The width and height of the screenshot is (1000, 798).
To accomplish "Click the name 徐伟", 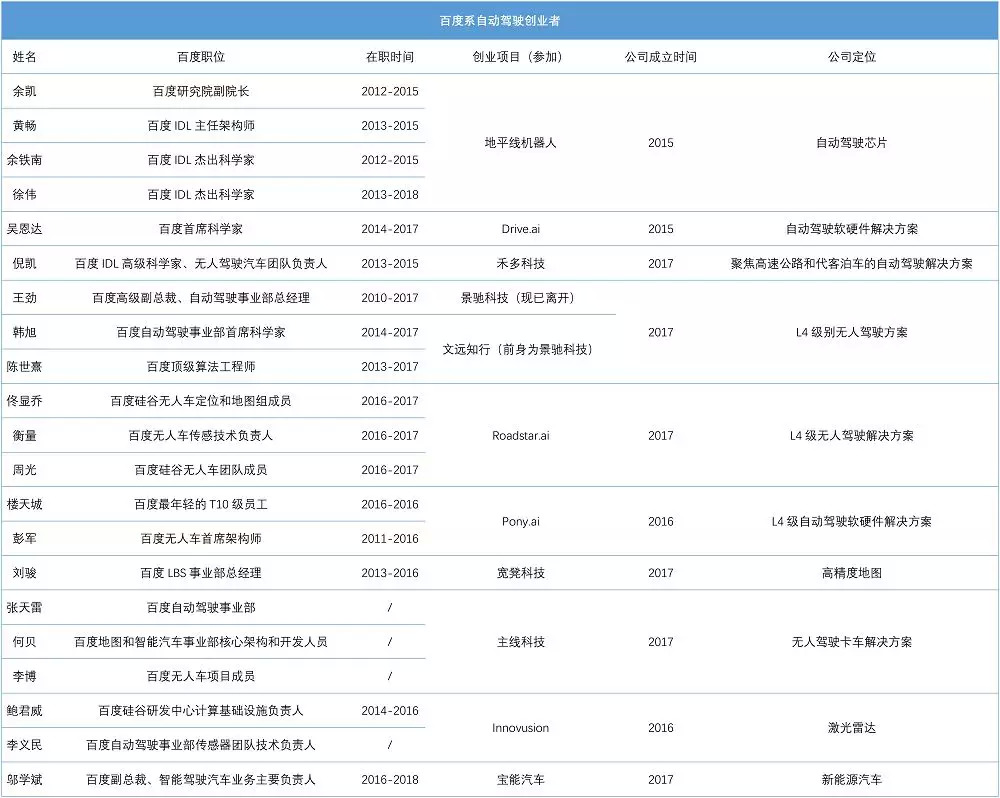I will coord(24,195).
